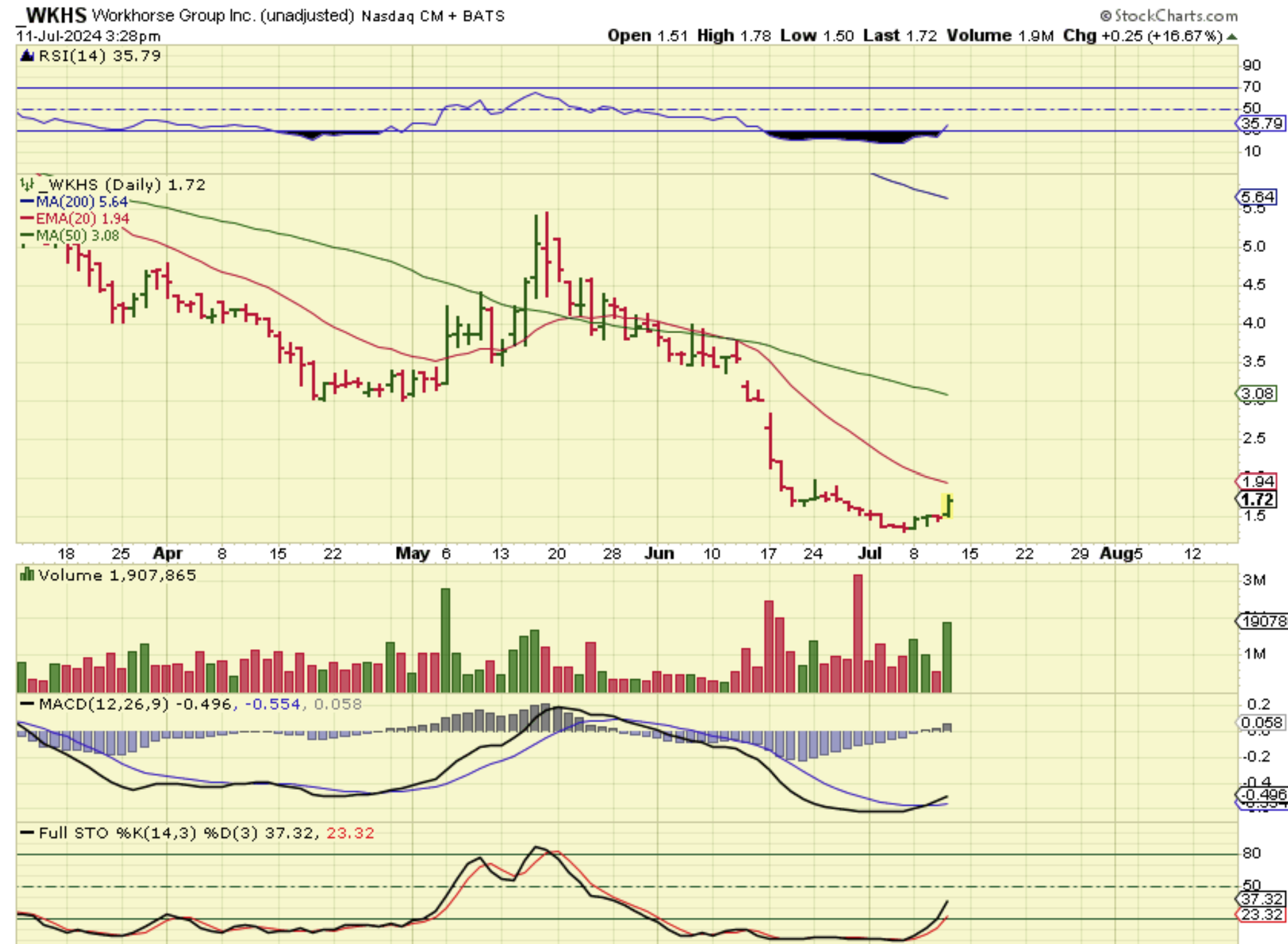The width and height of the screenshot is (1288, 944).
Task: Click the May label on date axis
Action: point(413,554)
